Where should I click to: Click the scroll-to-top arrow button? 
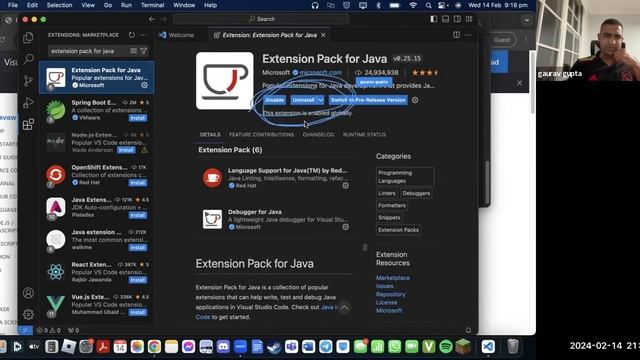tap(344, 308)
